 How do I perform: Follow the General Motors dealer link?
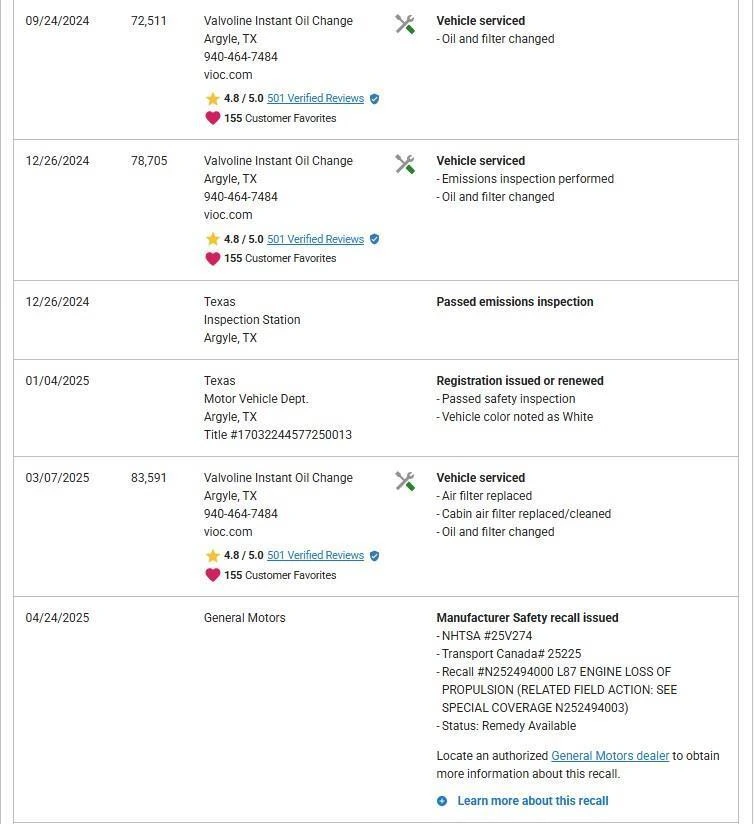610,756
